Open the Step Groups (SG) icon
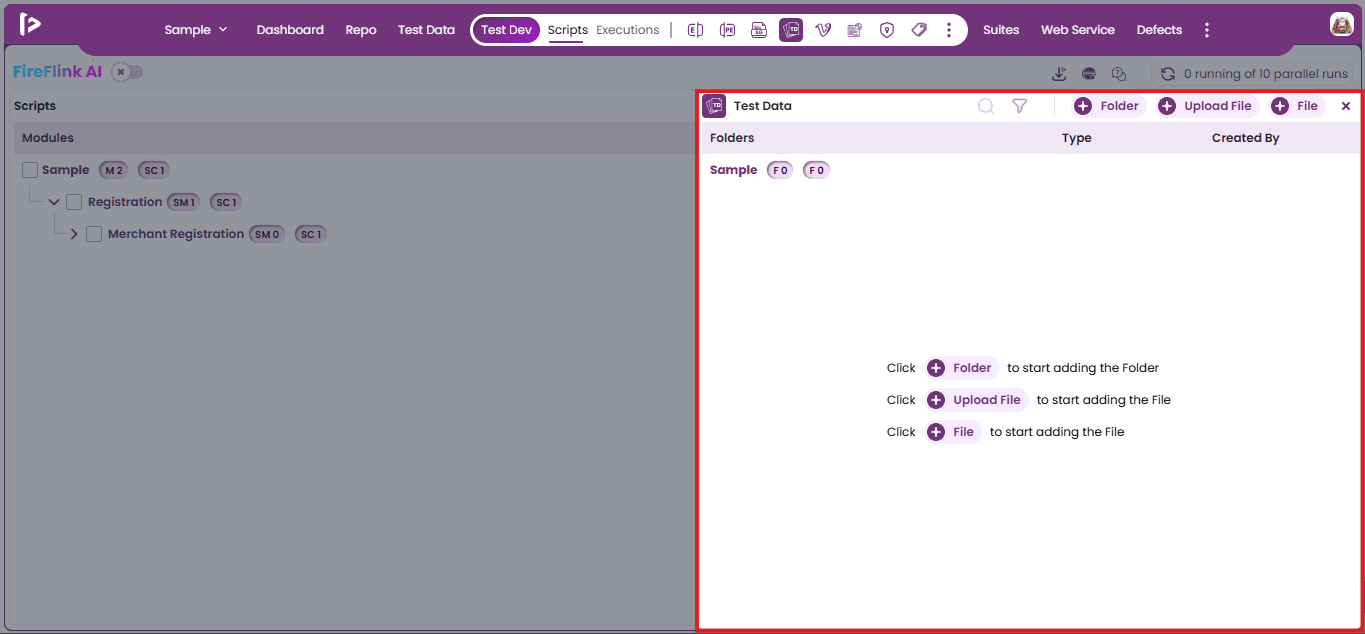The image size is (1365, 634). coord(759,30)
